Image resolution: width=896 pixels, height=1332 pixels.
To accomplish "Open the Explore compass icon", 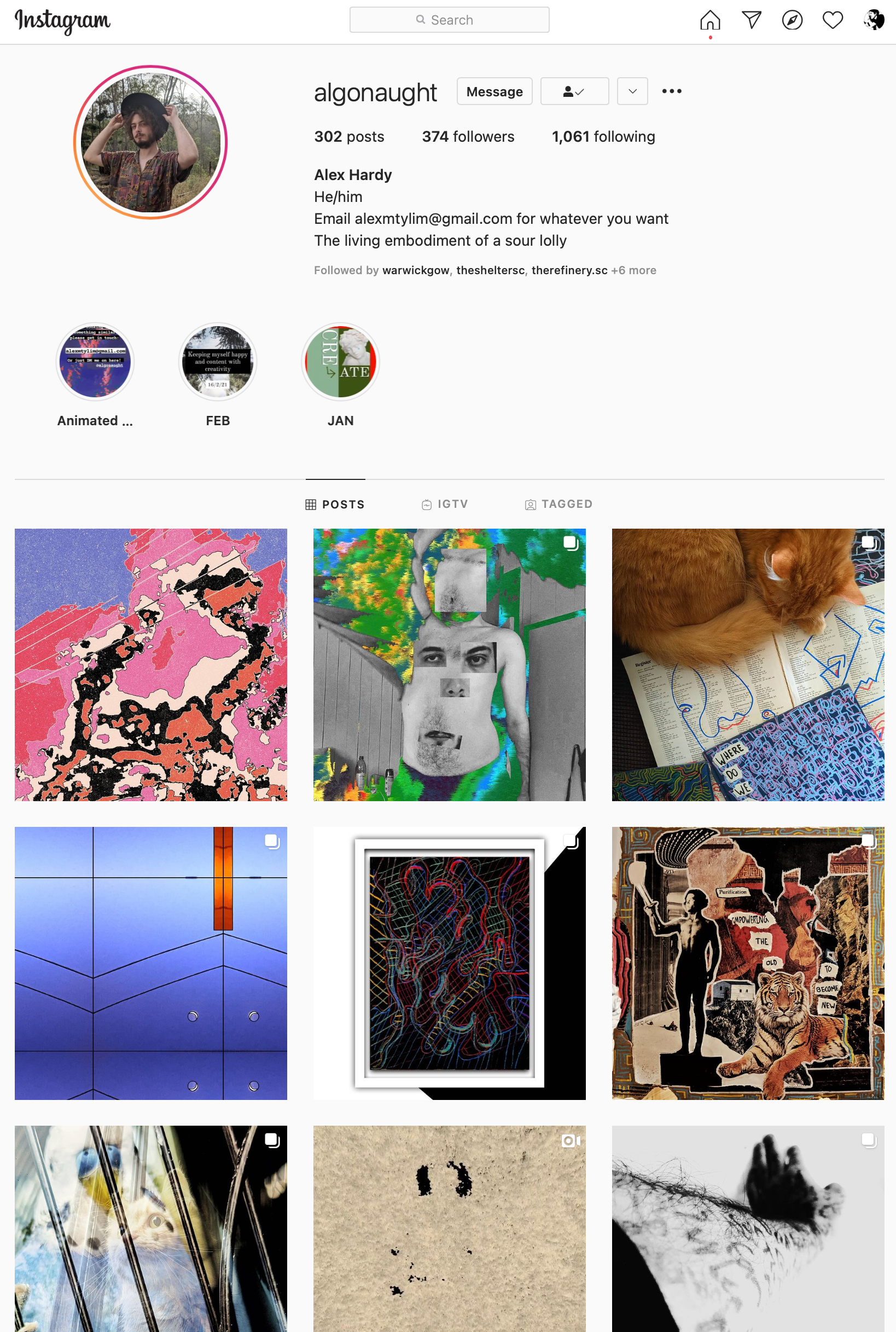I will pyautogui.click(x=792, y=20).
